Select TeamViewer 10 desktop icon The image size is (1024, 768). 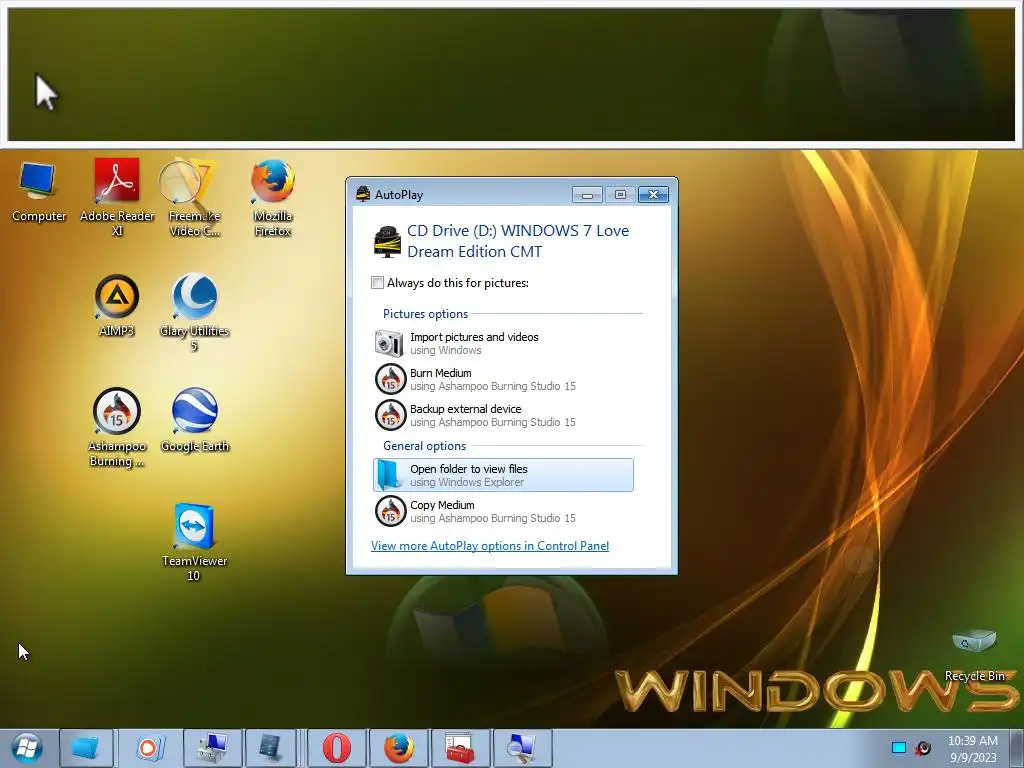pyautogui.click(x=194, y=542)
